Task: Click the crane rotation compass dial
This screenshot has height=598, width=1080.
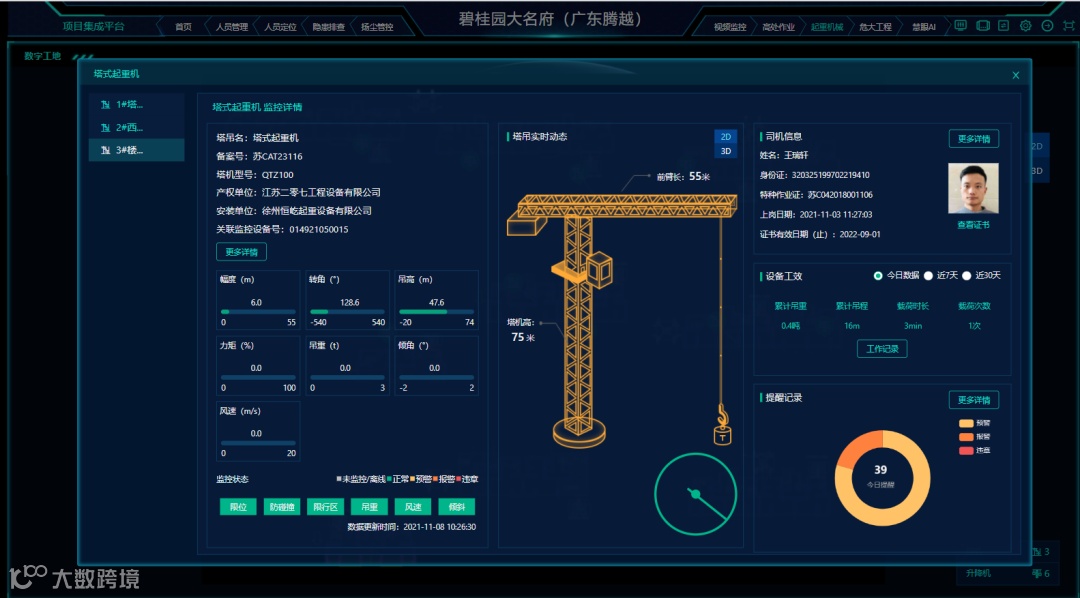Action: [695, 494]
